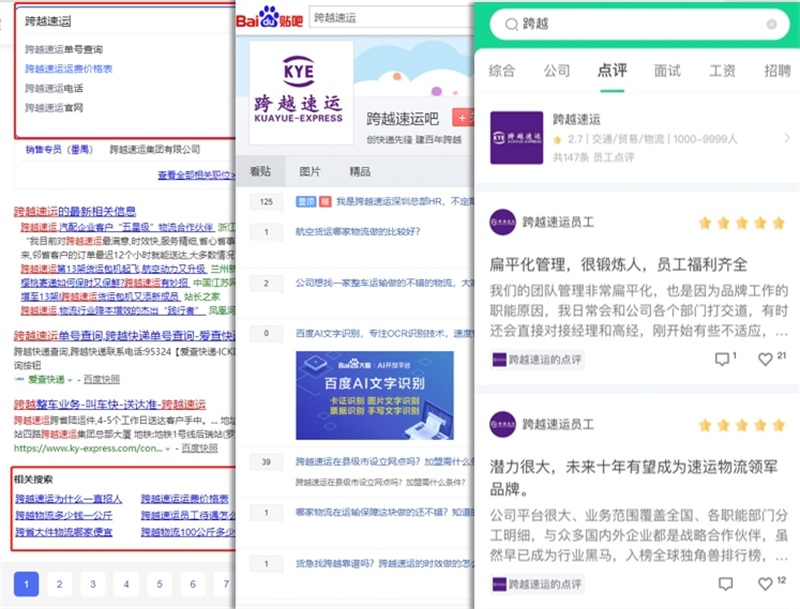Expand dropdown arrow next to 爱查快递
Viewport: 800px width, 609px height.
(70, 380)
